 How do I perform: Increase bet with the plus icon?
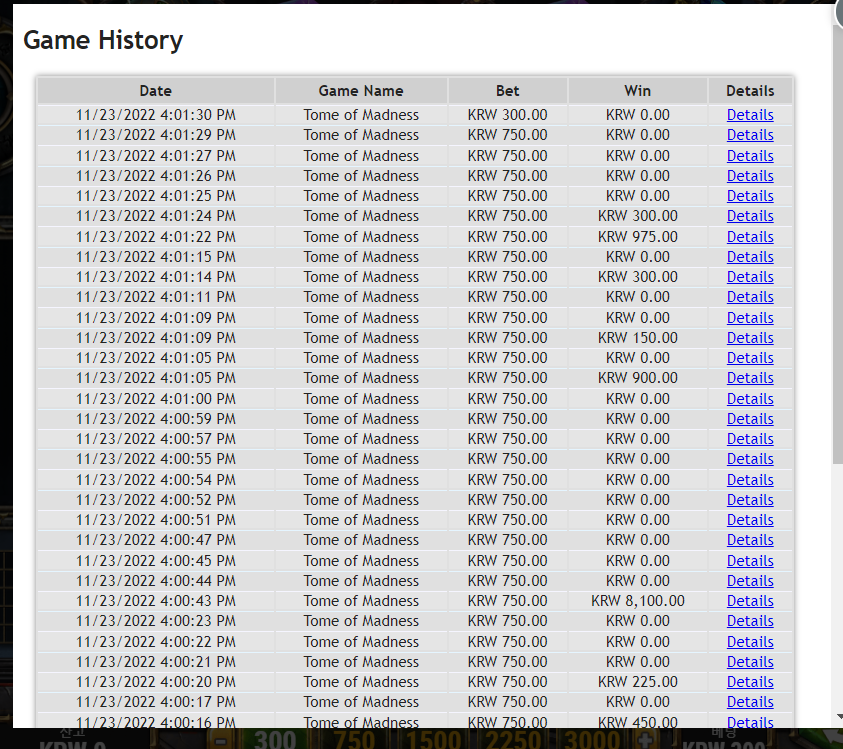point(646,740)
